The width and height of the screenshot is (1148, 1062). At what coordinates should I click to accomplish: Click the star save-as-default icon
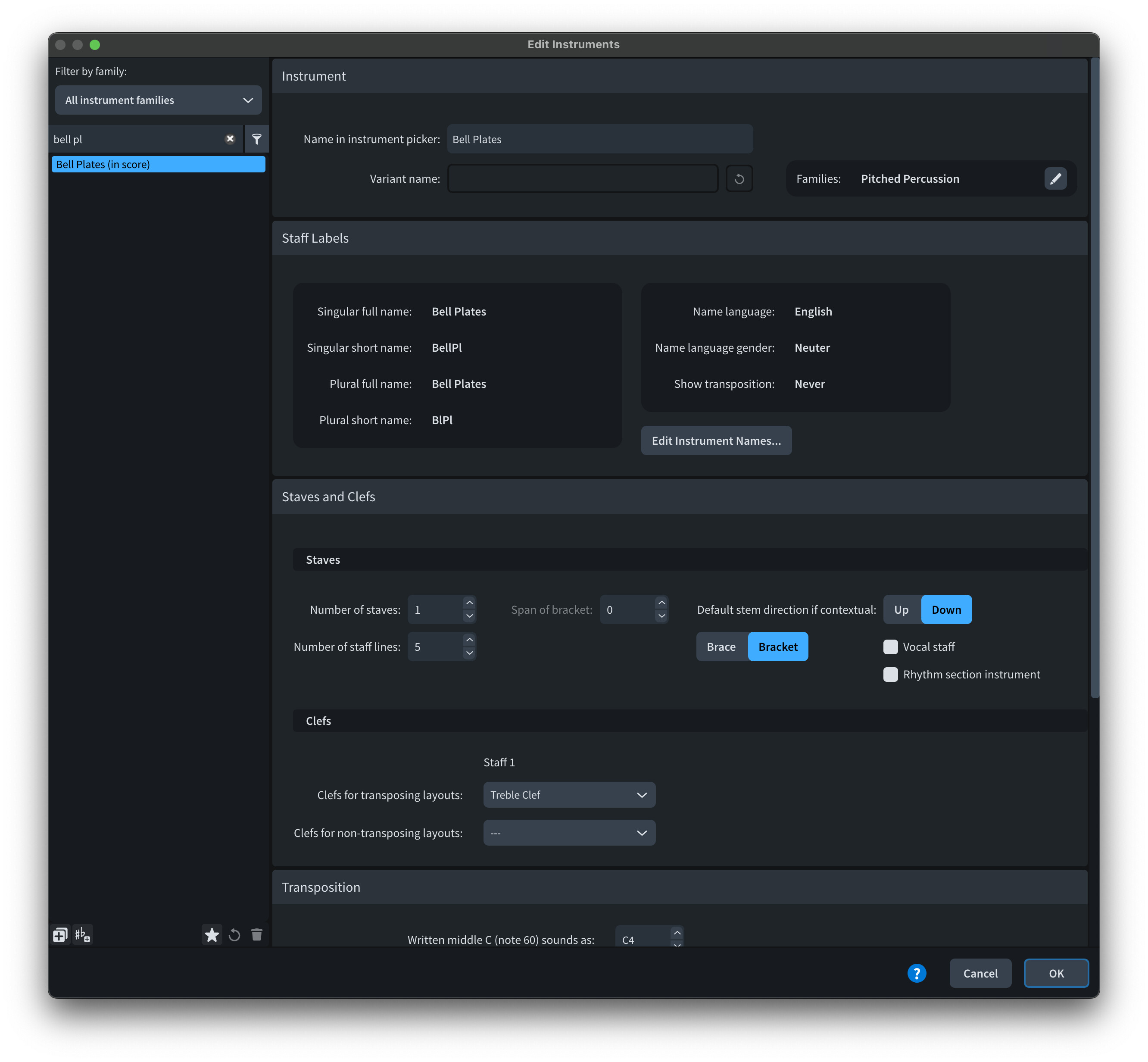coord(212,935)
